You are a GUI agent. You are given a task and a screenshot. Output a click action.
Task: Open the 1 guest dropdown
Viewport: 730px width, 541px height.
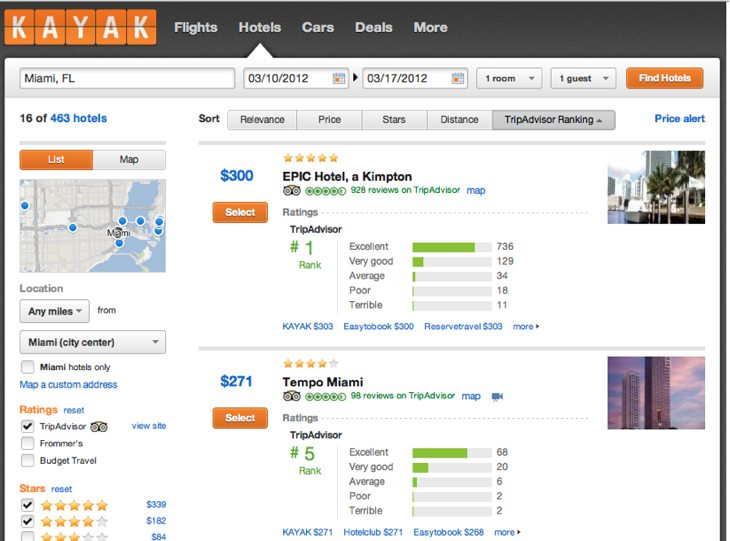[x=583, y=78]
